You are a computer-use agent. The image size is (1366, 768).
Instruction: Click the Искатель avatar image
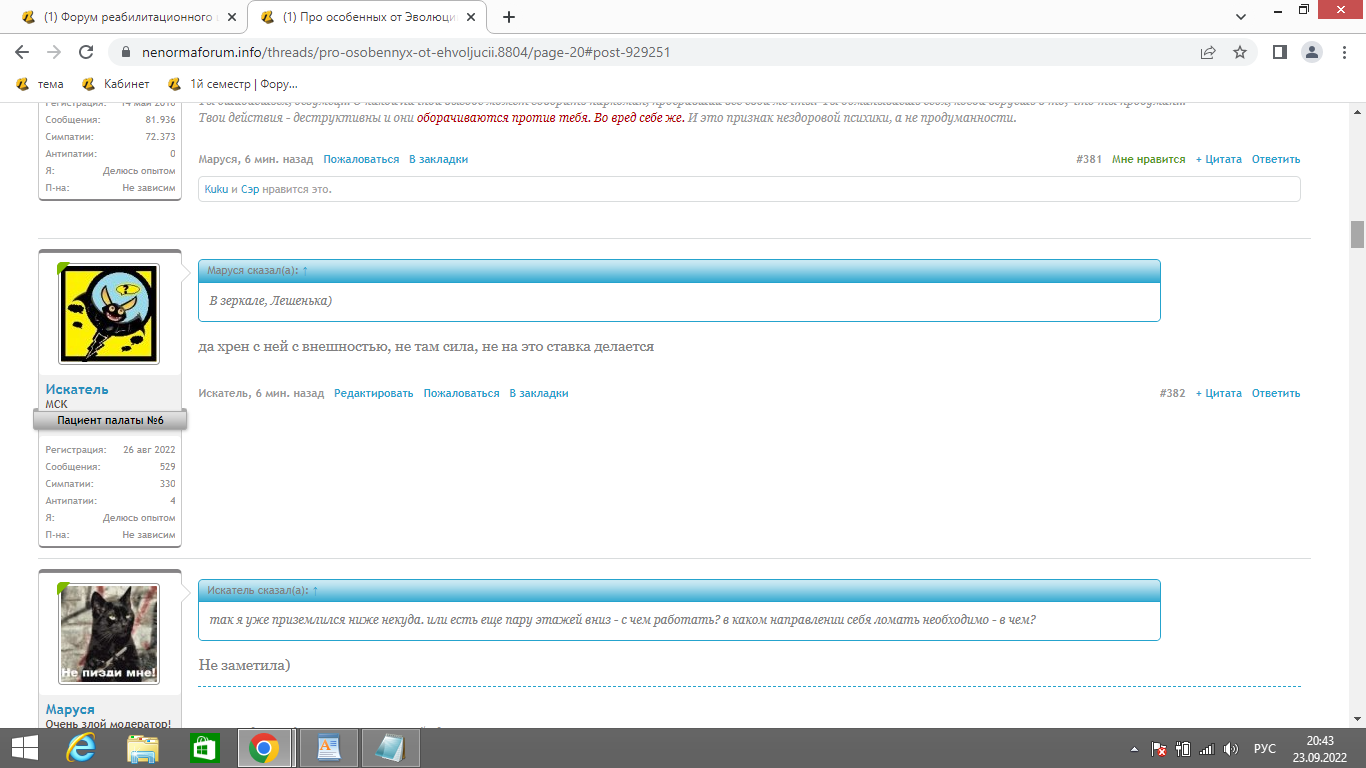click(109, 314)
